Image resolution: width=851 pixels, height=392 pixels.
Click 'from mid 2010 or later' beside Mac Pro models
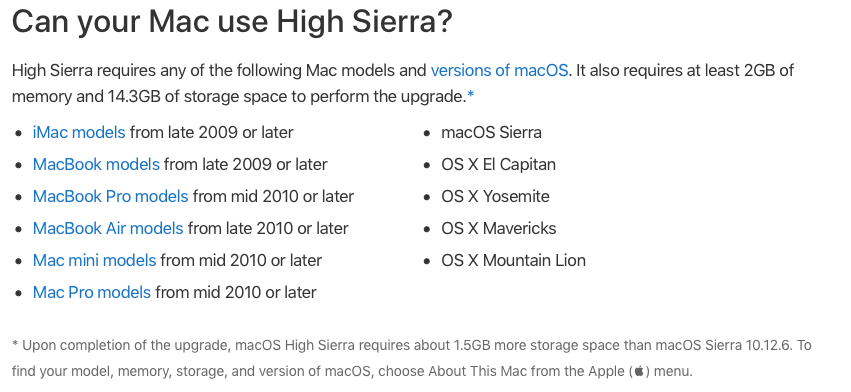[x=236, y=293]
